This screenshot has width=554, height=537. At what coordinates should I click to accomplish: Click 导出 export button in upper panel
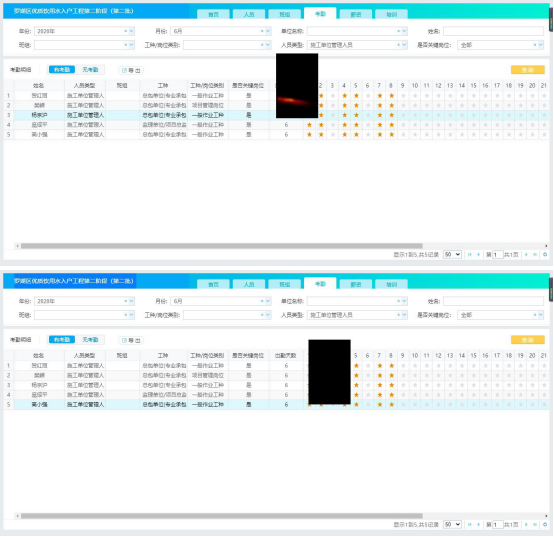point(131,70)
